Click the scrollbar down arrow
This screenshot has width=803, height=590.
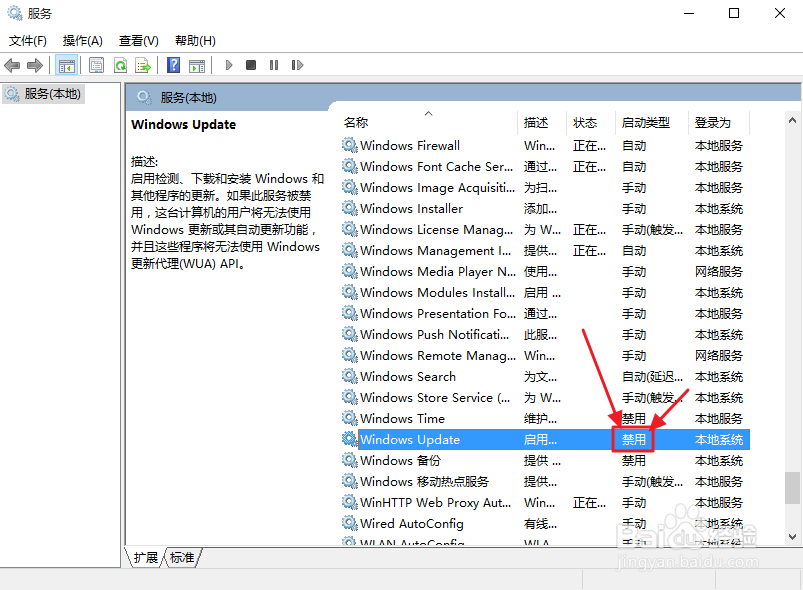pos(792,537)
